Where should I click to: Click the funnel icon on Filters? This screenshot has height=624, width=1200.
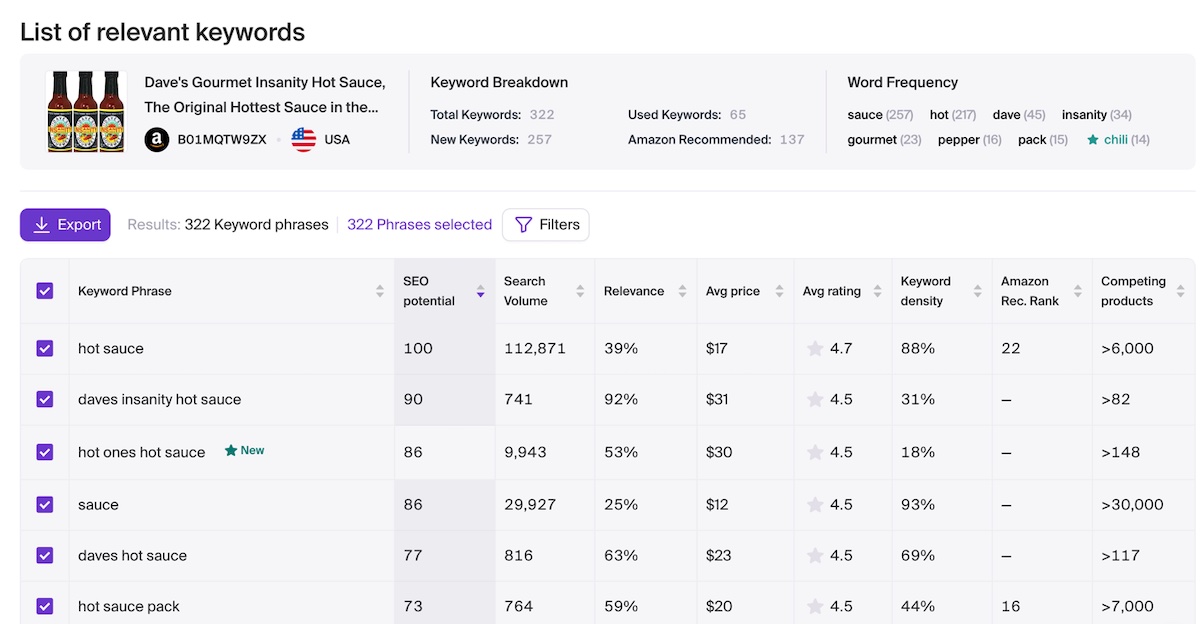click(523, 225)
